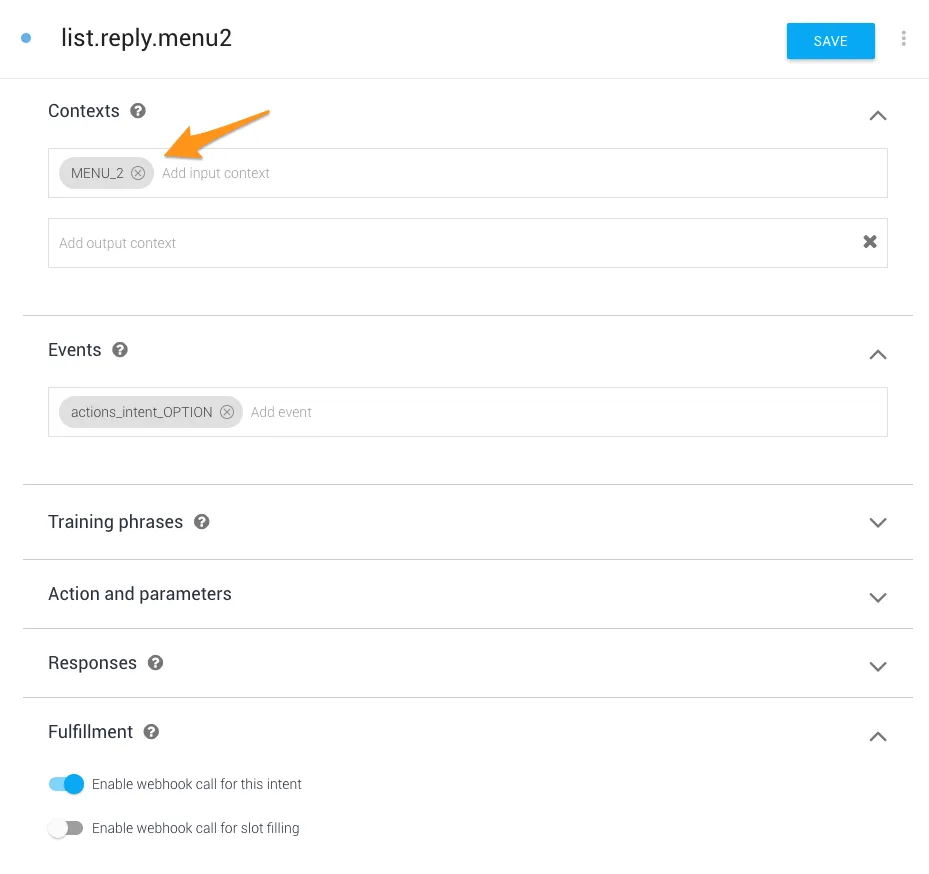Click the SAVE button
The width and height of the screenshot is (929, 874).
click(830, 41)
